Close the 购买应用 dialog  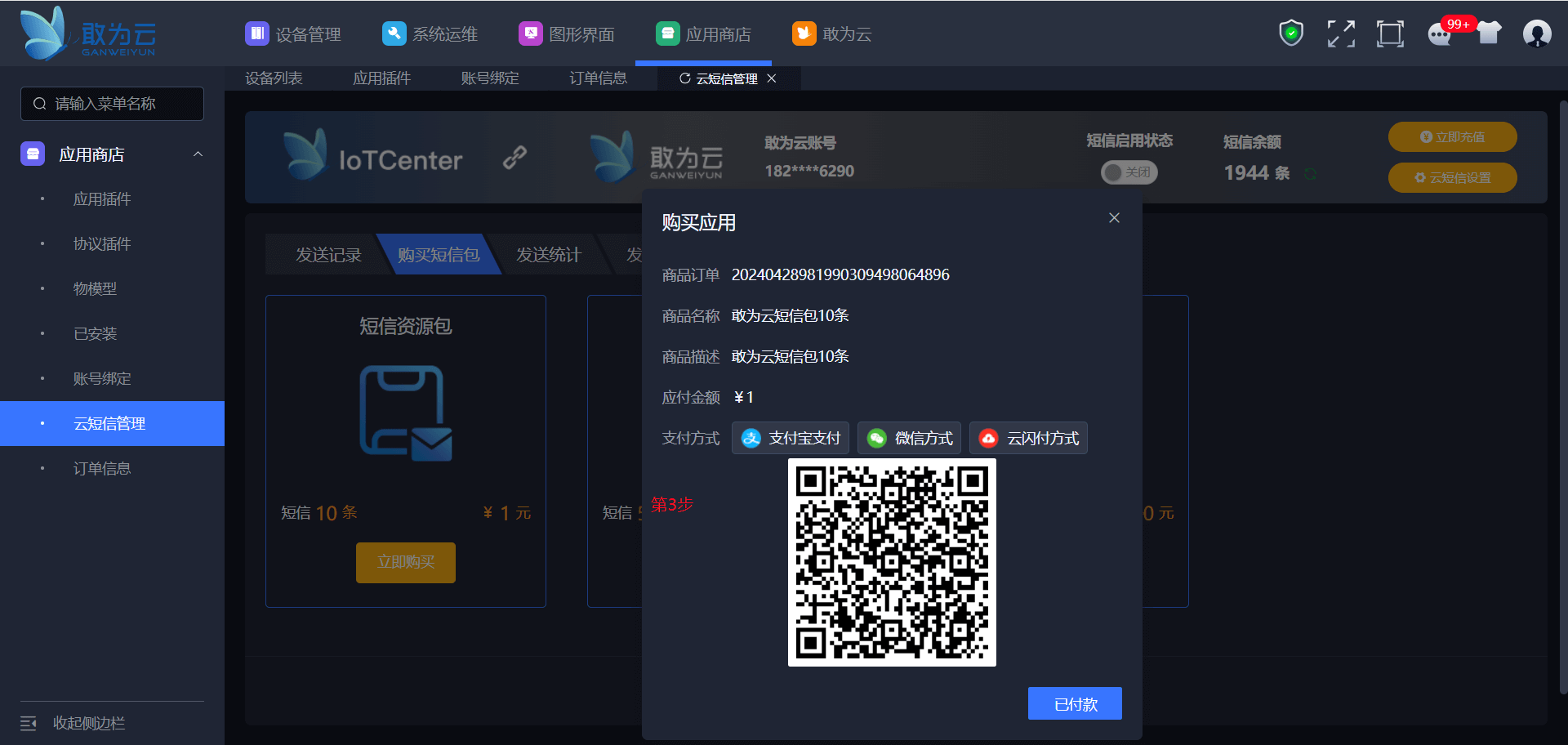pyautogui.click(x=1114, y=218)
